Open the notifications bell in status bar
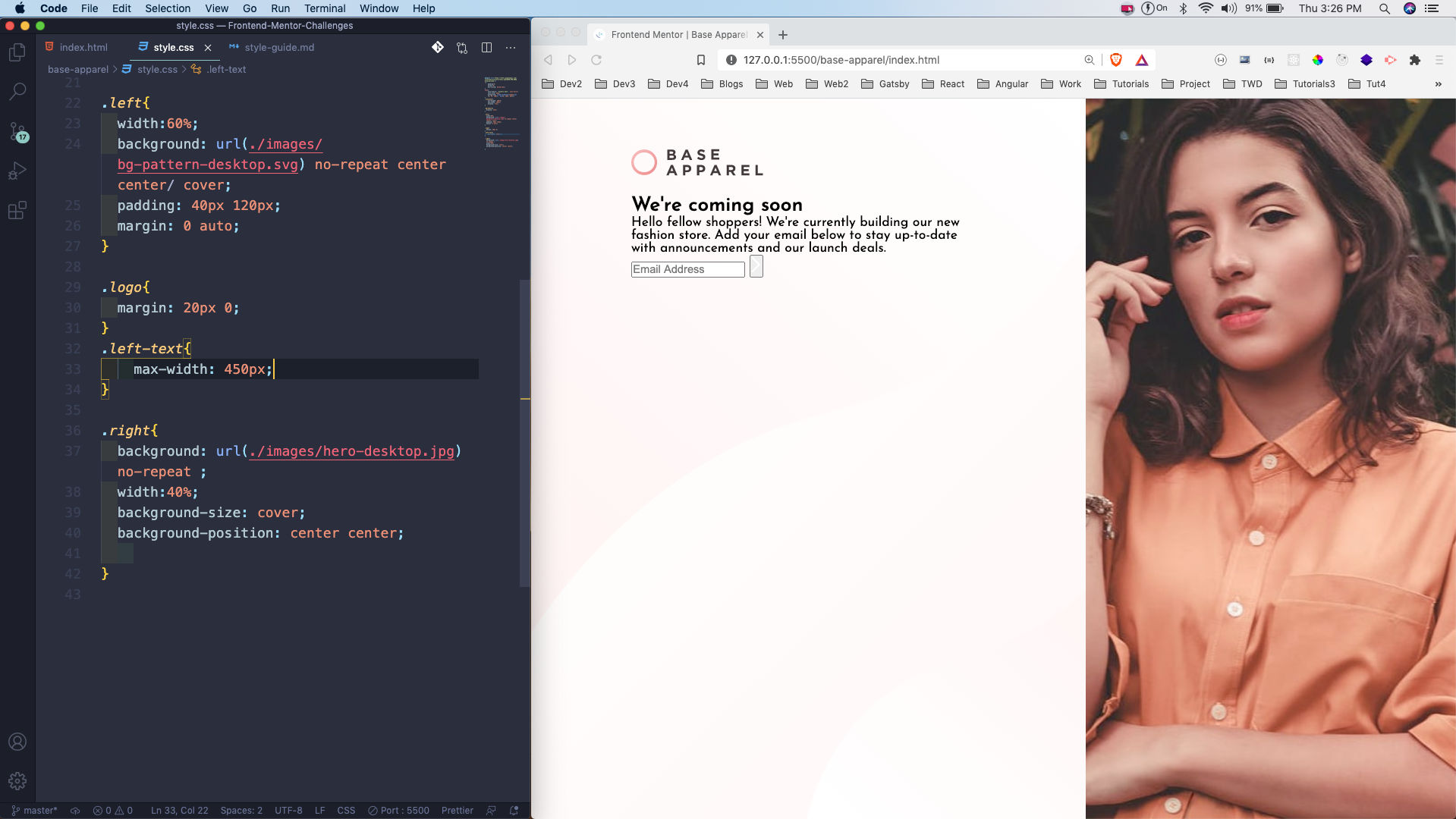Viewport: 1456px width, 819px height. coord(514,810)
